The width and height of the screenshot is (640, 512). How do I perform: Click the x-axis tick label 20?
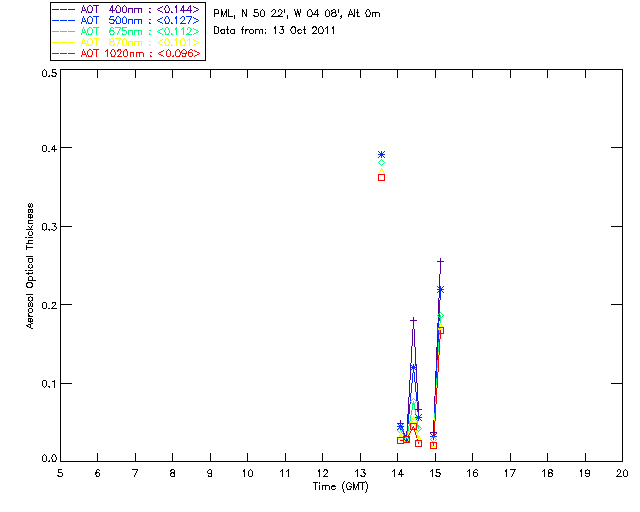pos(622,473)
